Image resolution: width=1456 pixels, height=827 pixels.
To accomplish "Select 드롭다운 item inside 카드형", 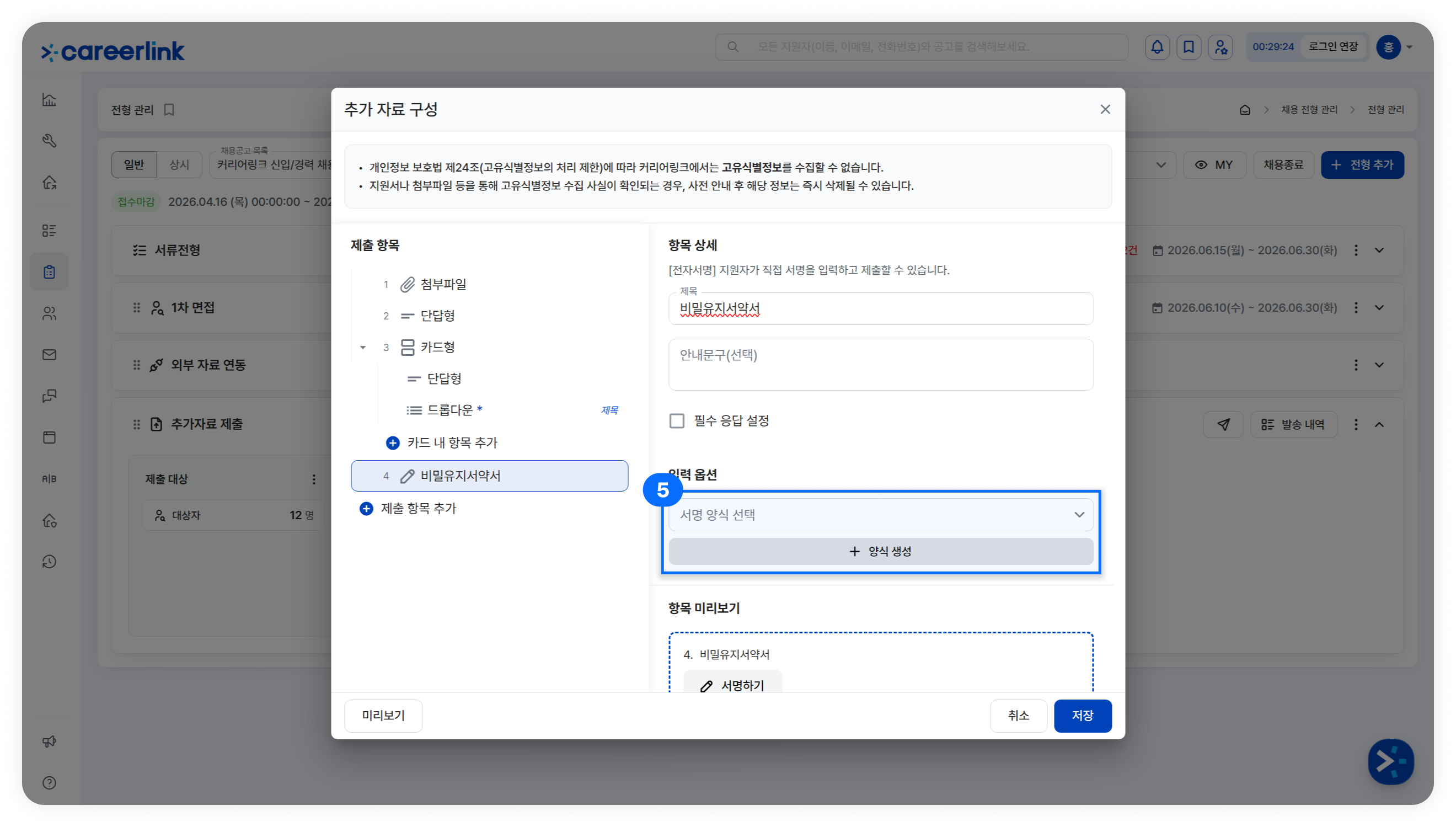I will [x=502, y=410].
